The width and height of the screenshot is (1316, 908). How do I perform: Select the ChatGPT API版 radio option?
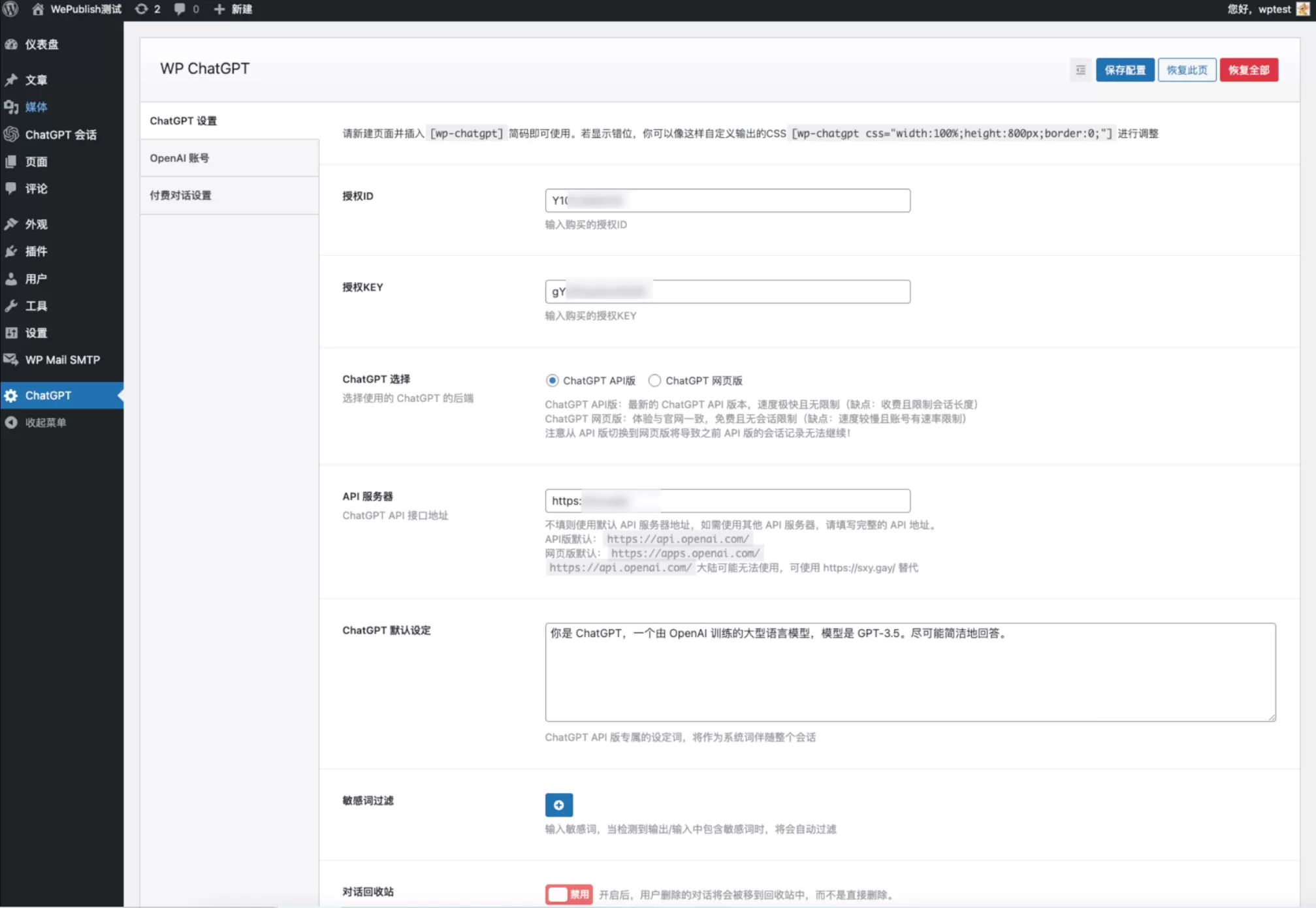552,381
